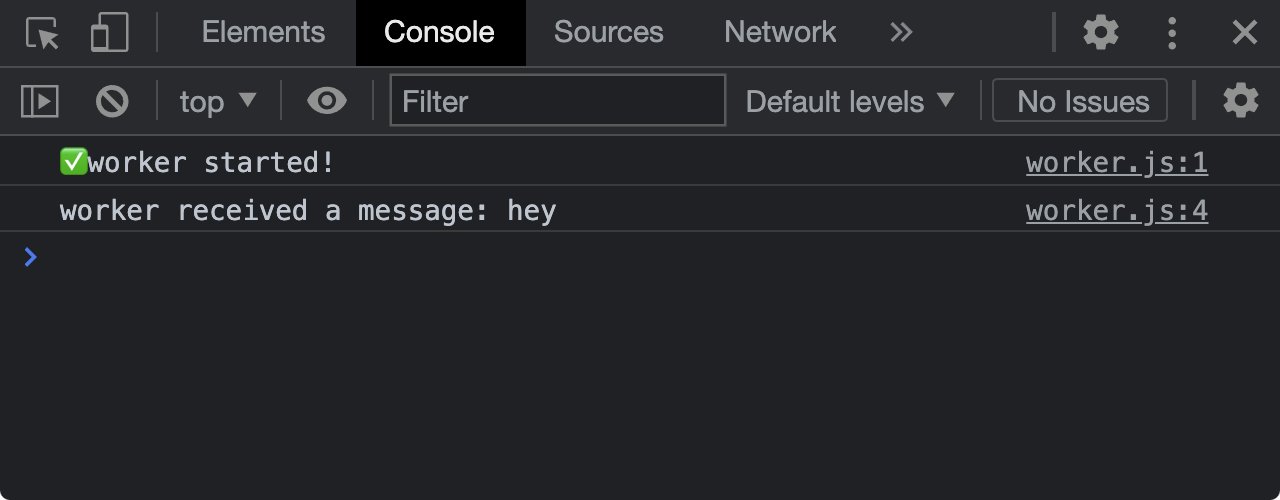Close the DevTools panel

coord(1244,33)
